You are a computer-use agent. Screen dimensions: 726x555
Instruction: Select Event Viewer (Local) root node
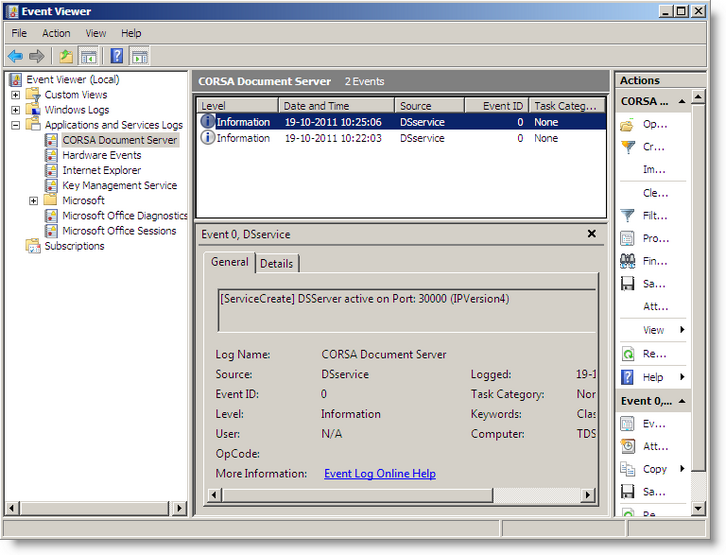tap(72, 80)
